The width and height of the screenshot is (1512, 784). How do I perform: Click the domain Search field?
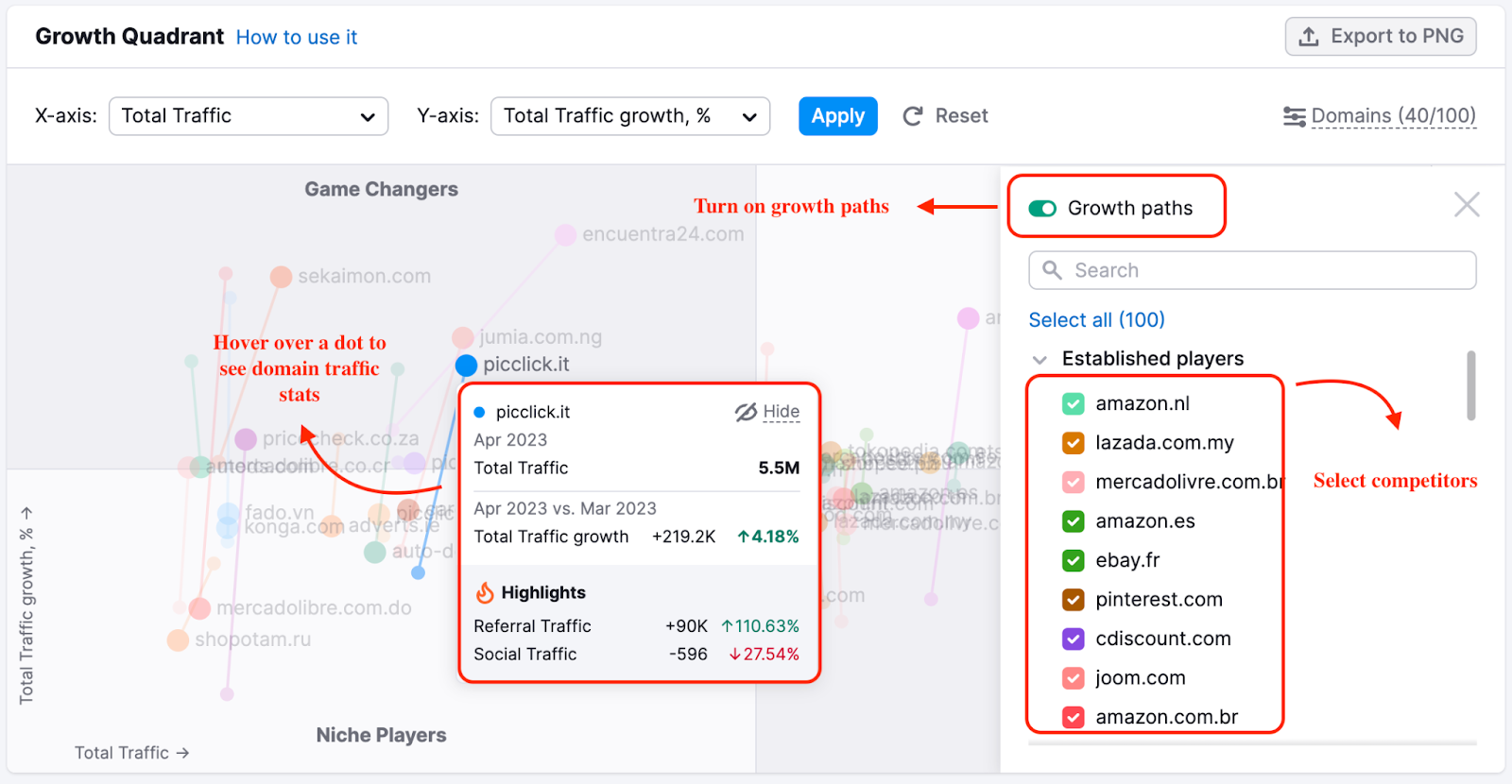1252,270
